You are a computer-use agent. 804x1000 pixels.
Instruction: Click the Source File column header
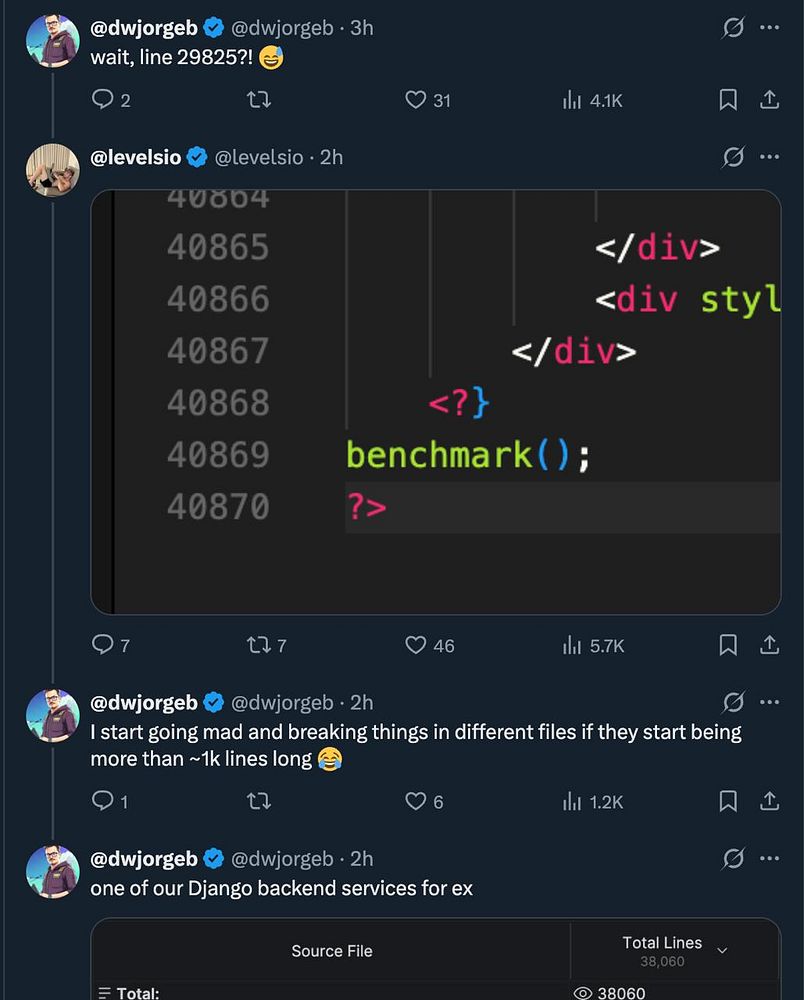331,951
